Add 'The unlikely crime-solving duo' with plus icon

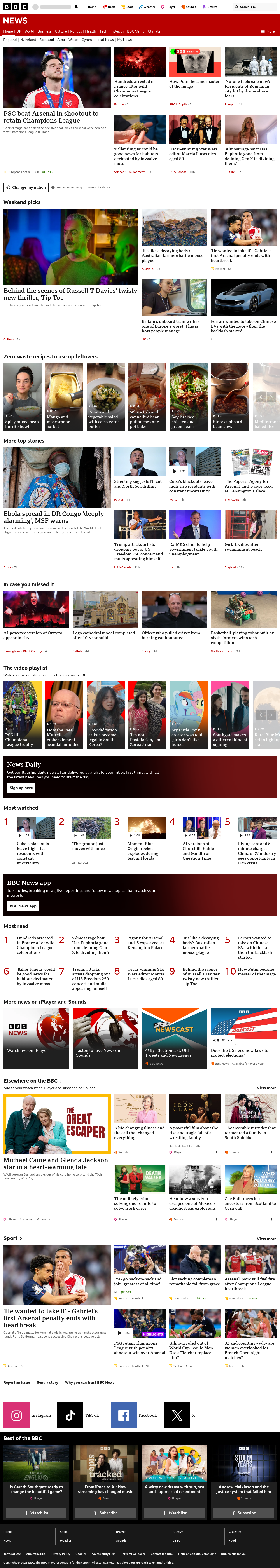161,1219
